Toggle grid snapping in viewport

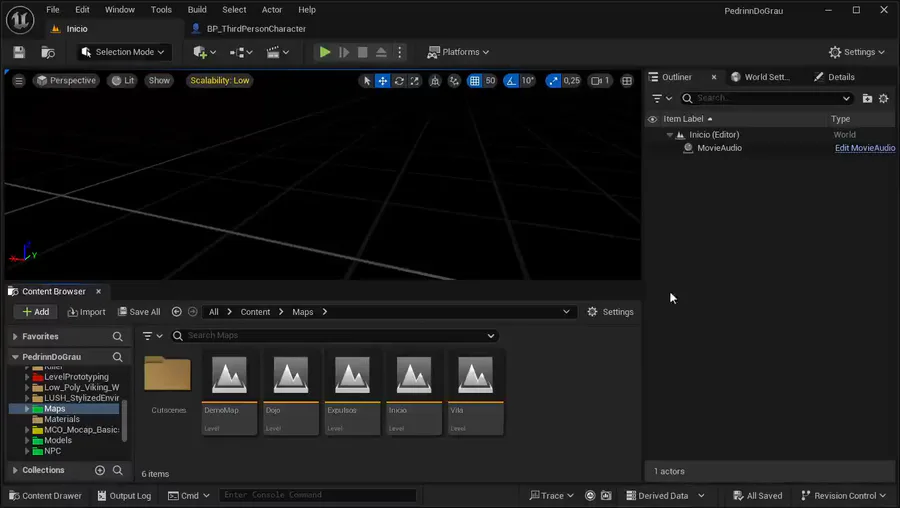475,81
